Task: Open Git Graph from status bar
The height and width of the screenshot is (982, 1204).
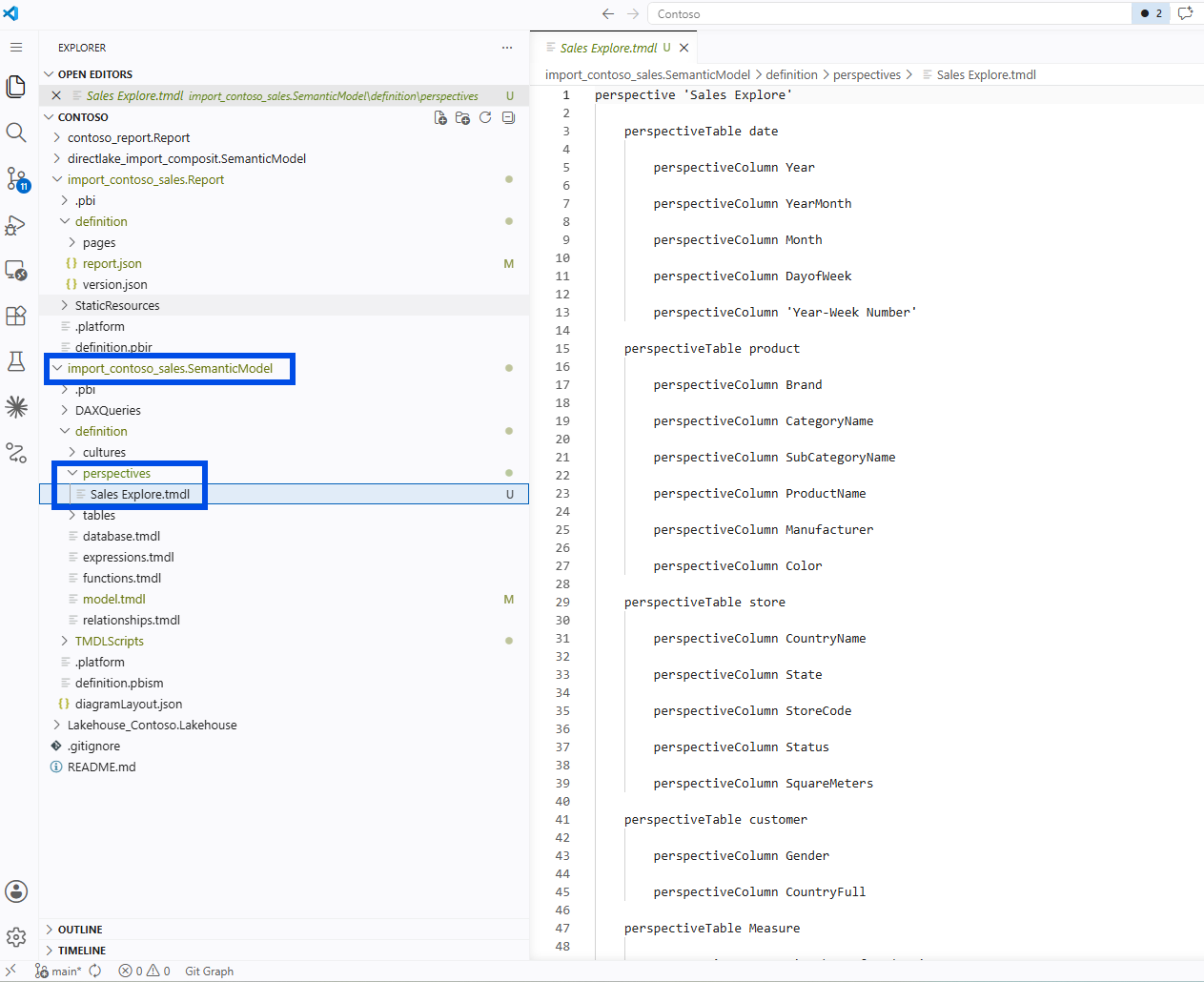Action: pos(209,971)
